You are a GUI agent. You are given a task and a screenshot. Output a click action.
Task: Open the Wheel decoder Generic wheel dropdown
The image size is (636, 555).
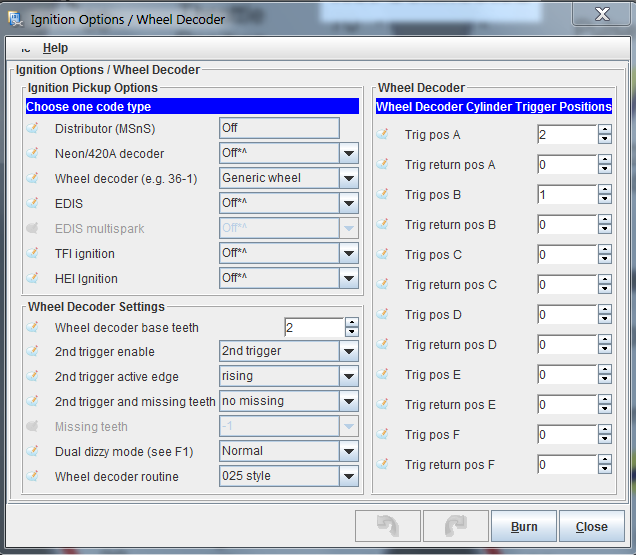[x=348, y=179]
